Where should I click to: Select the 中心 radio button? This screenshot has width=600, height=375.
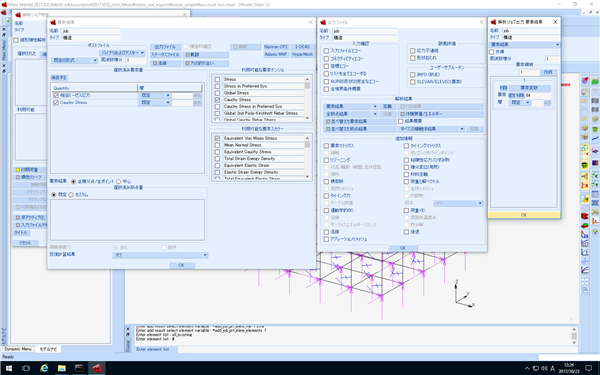[119, 181]
